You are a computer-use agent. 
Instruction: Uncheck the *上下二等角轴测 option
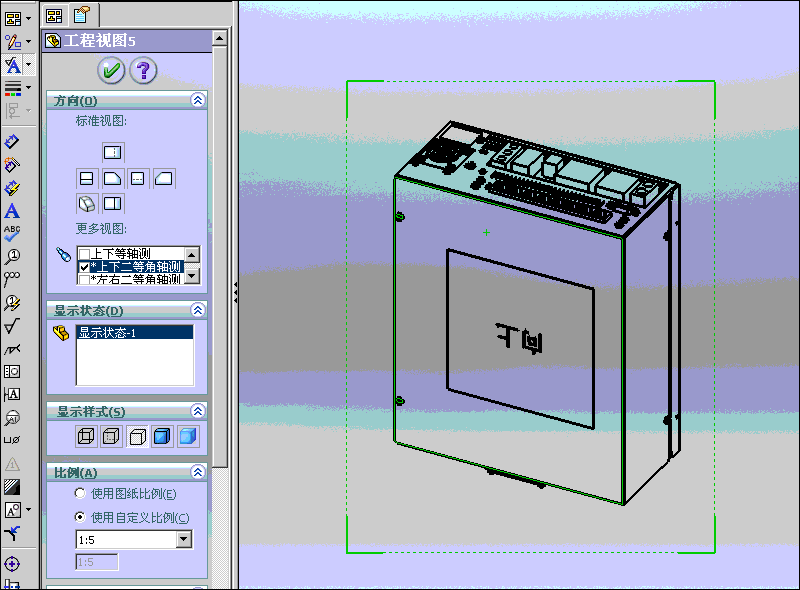click(84, 267)
